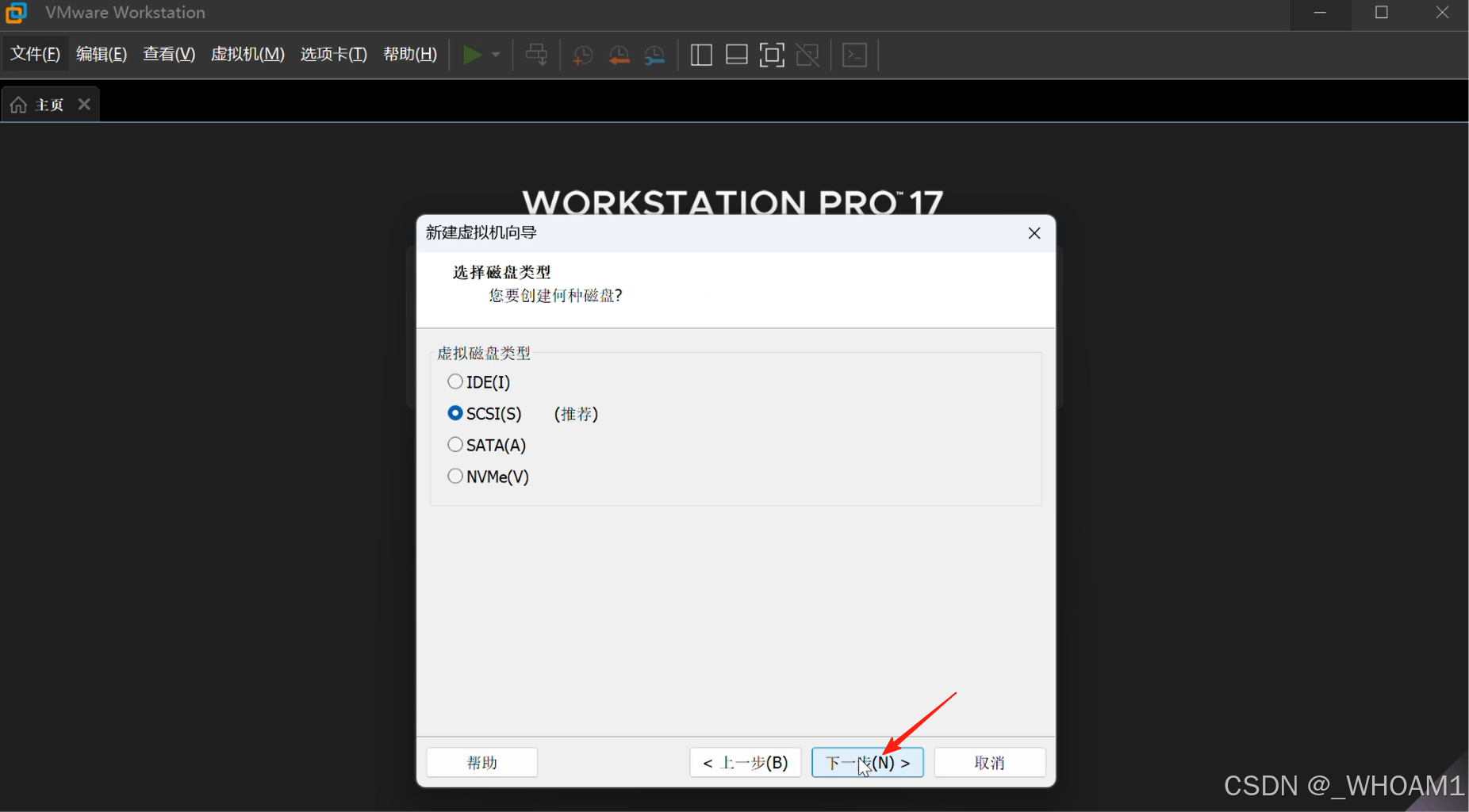This screenshot has width=1469, height=812.
Task: Click the (推荐) label next to SCSI
Action: pyautogui.click(x=577, y=414)
